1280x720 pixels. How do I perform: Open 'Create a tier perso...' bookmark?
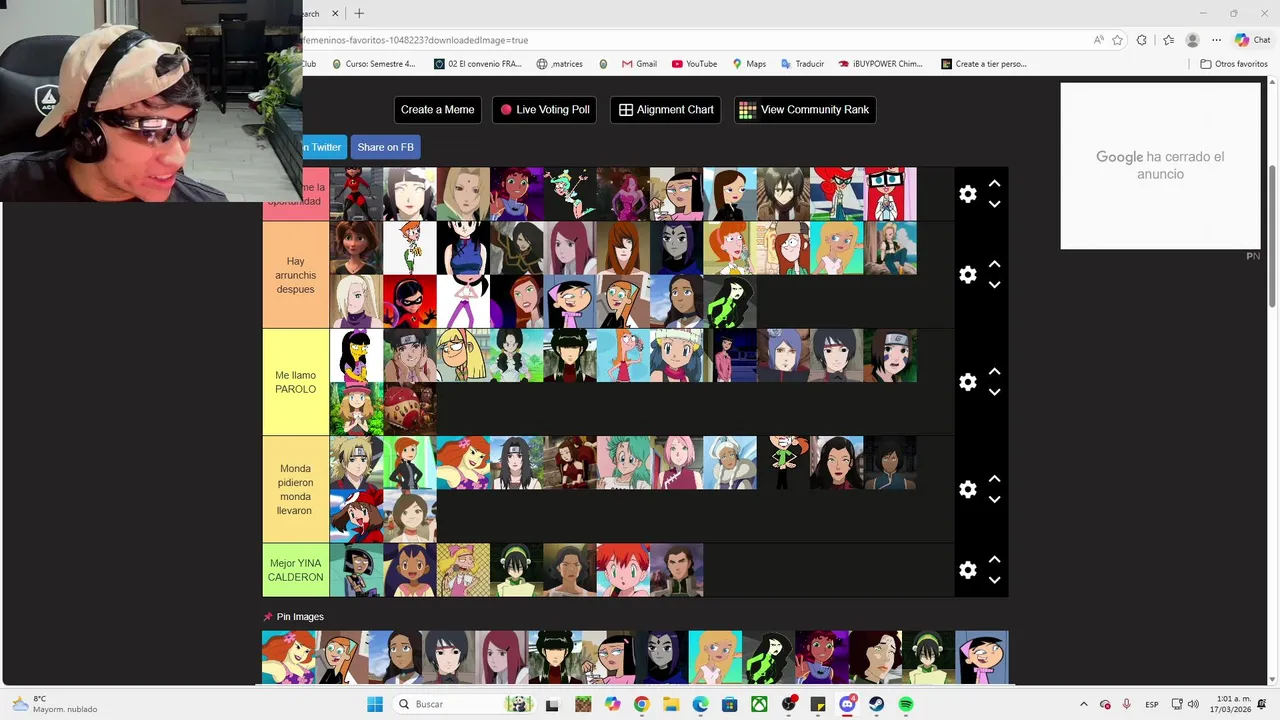tap(984, 64)
